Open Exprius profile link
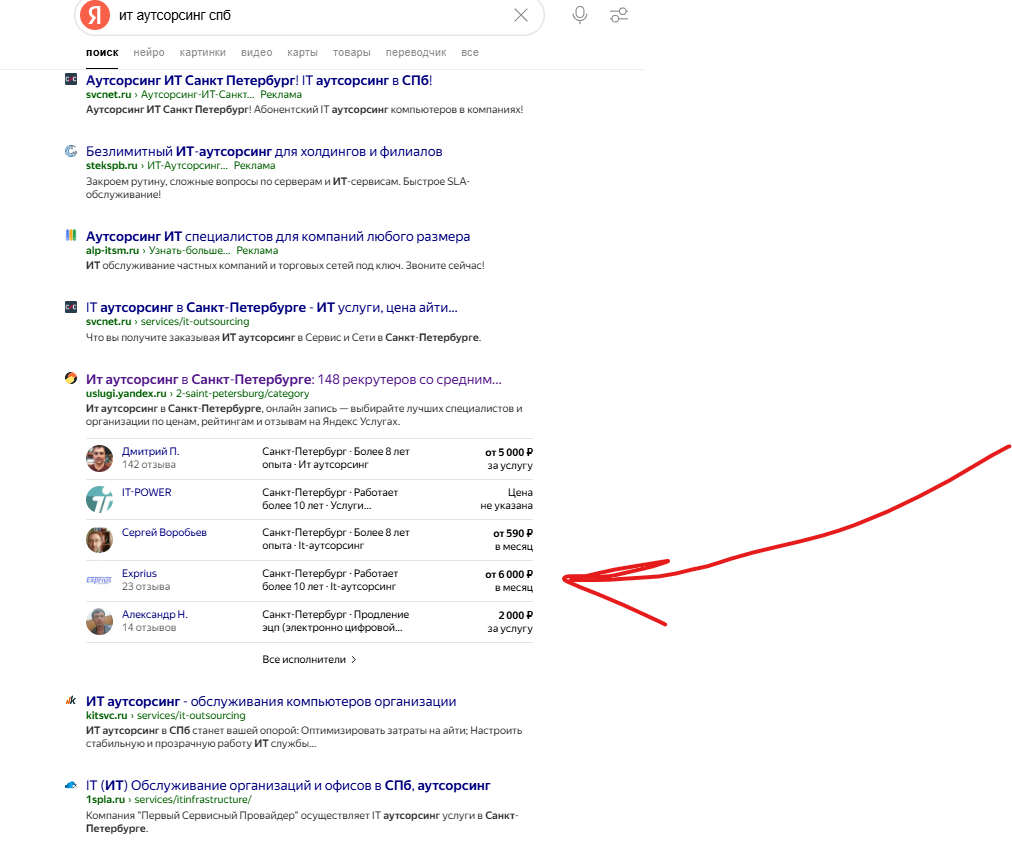1012x853 pixels. coord(139,574)
